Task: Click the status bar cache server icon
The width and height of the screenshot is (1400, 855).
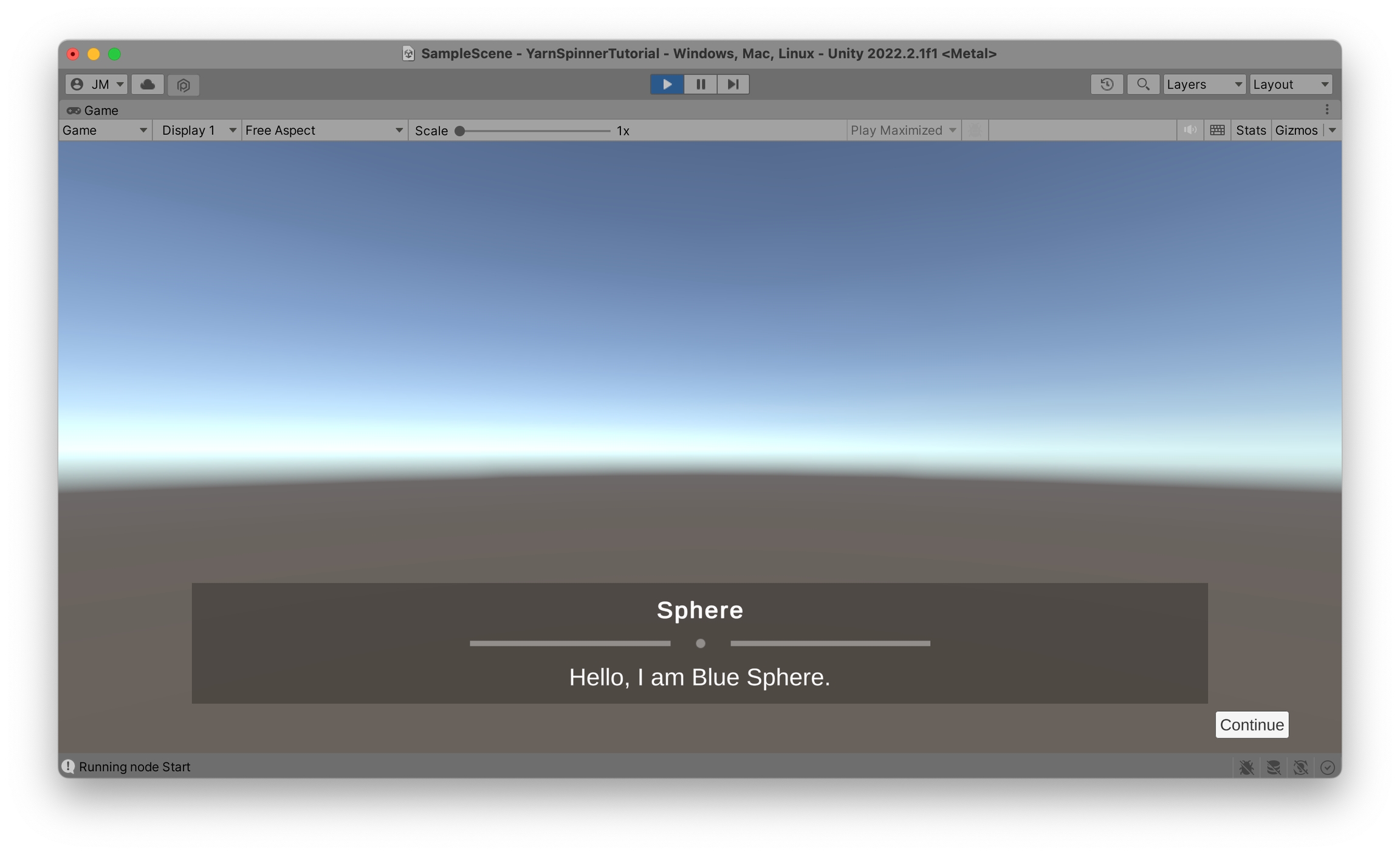Action: tap(1274, 767)
